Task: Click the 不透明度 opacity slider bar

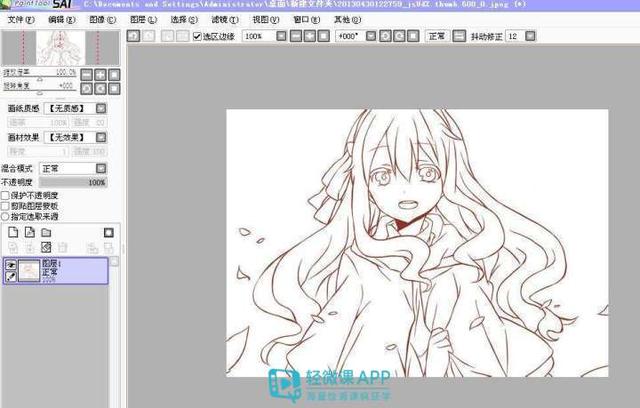Action: coord(73,182)
